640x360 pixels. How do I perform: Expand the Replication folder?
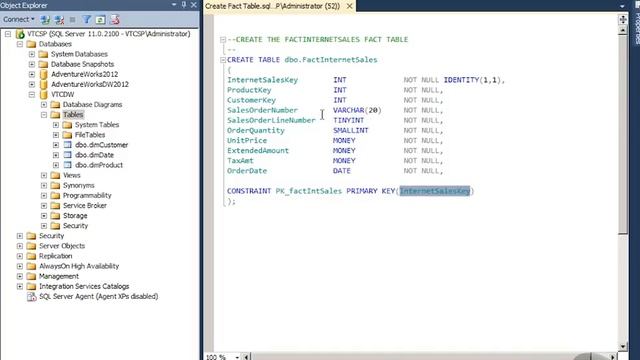pyautogui.click(x=20, y=256)
